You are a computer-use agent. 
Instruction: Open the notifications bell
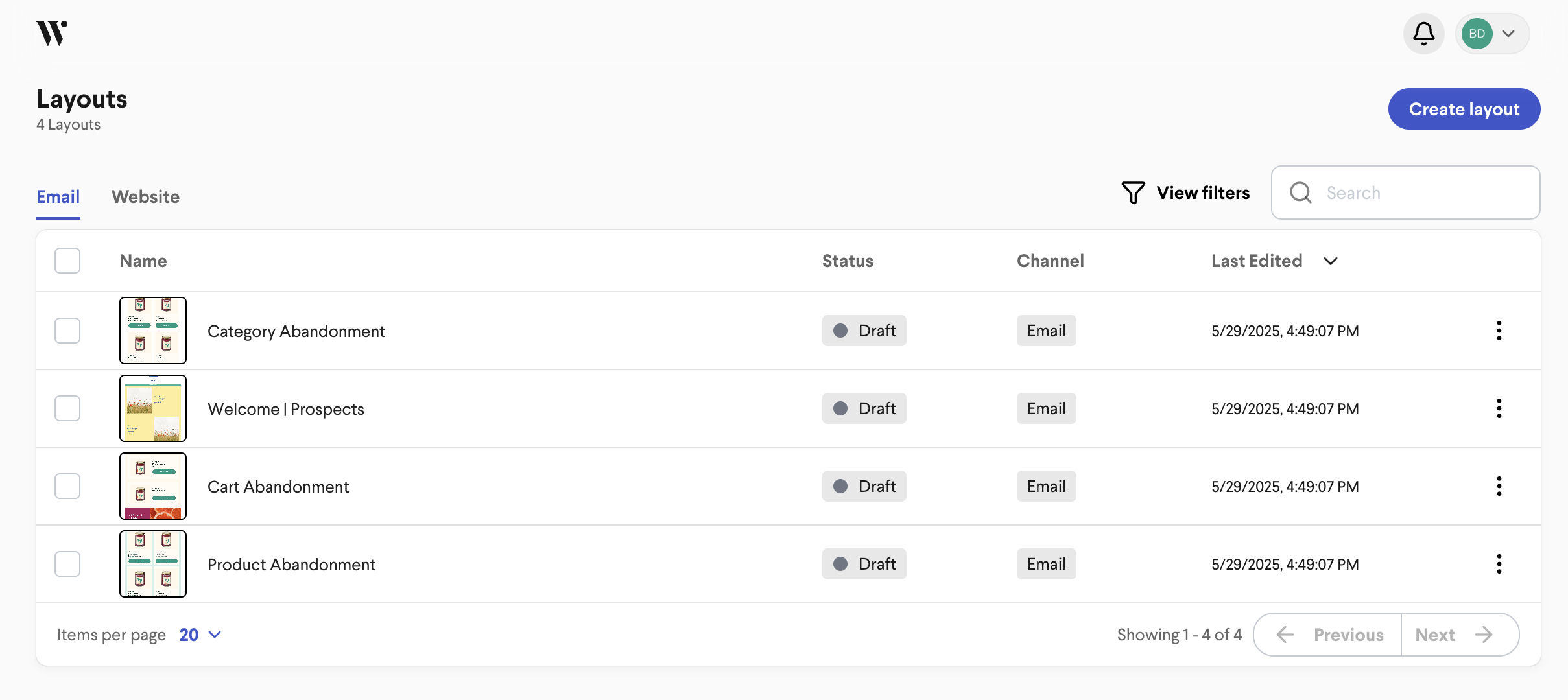tap(1423, 34)
